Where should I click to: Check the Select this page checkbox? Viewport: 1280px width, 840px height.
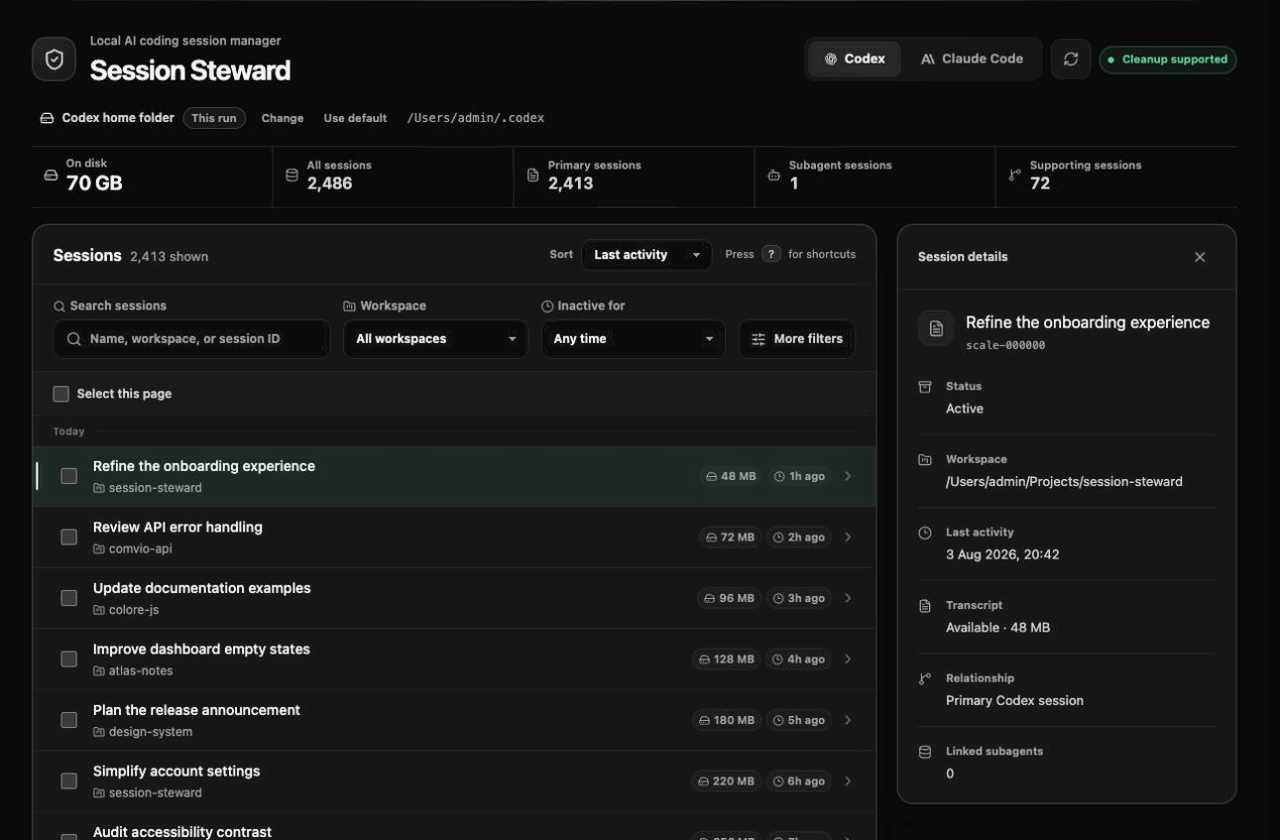(x=61, y=394)
